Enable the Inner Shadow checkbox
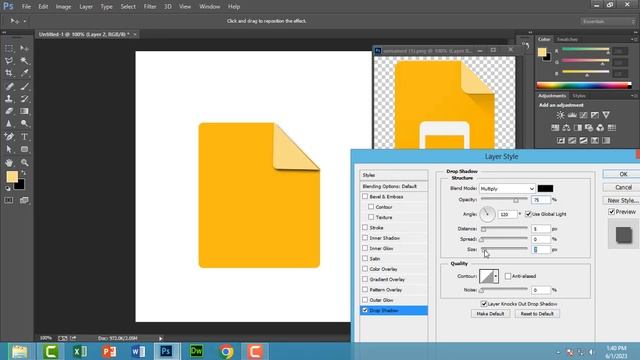The width and height of the screenshot is (640, 360). 365,238
